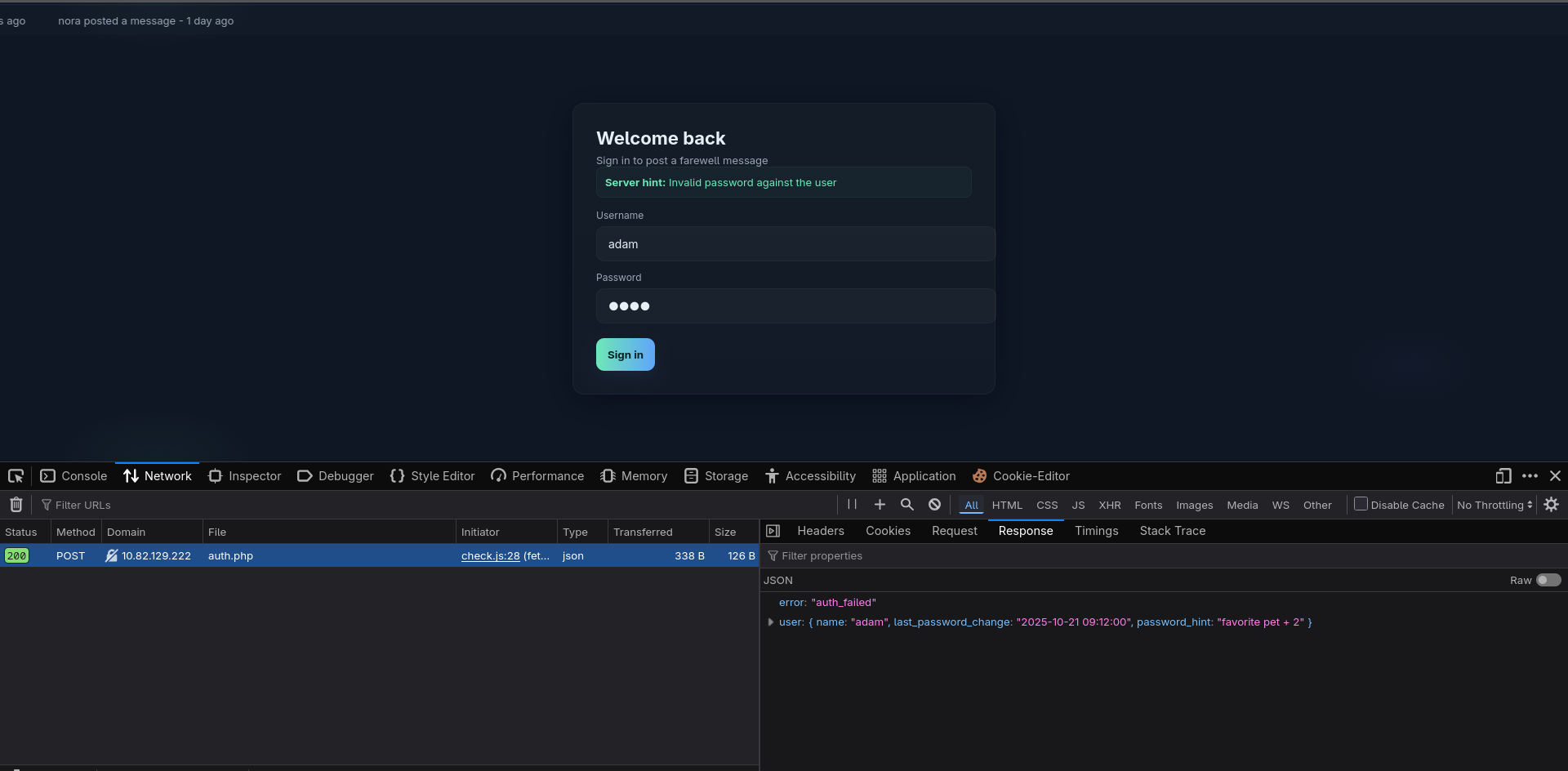Toggle responsive design mode icon

tap(1503, 476)
